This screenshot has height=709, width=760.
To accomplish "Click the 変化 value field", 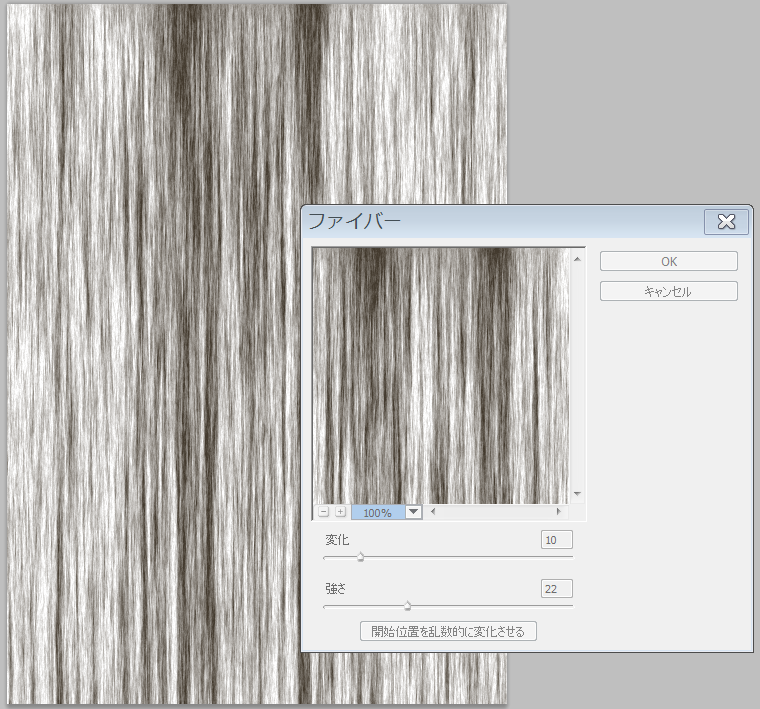I will [x=556, y=540].
